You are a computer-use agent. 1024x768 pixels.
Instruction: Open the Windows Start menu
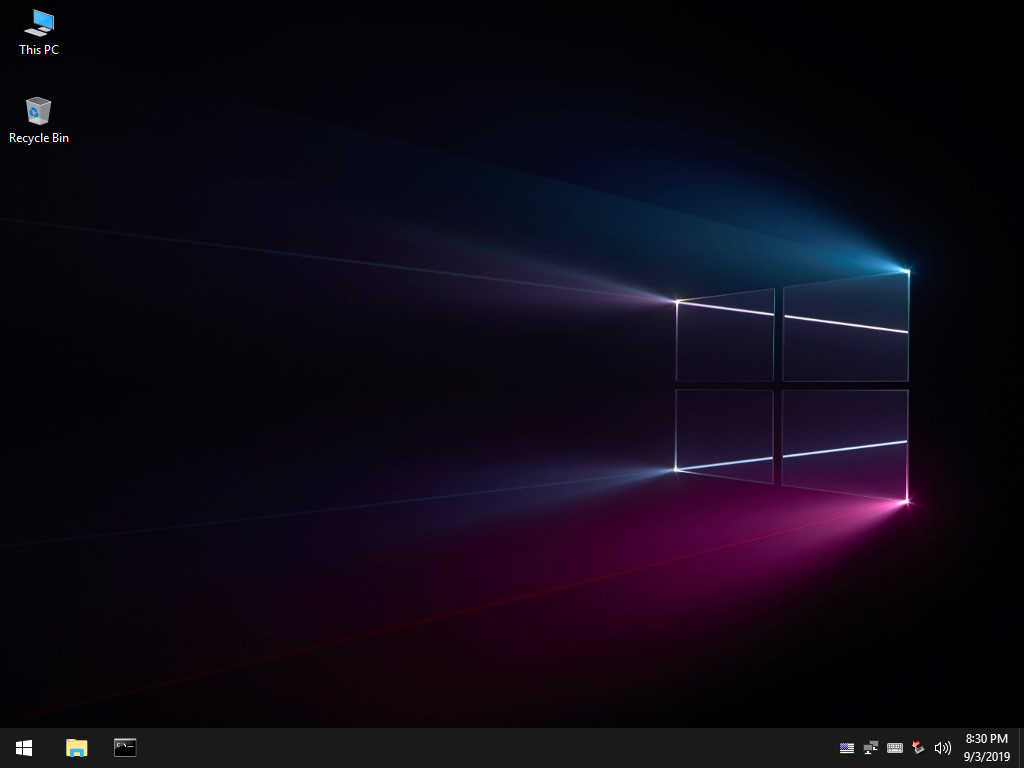coord(23,747)
